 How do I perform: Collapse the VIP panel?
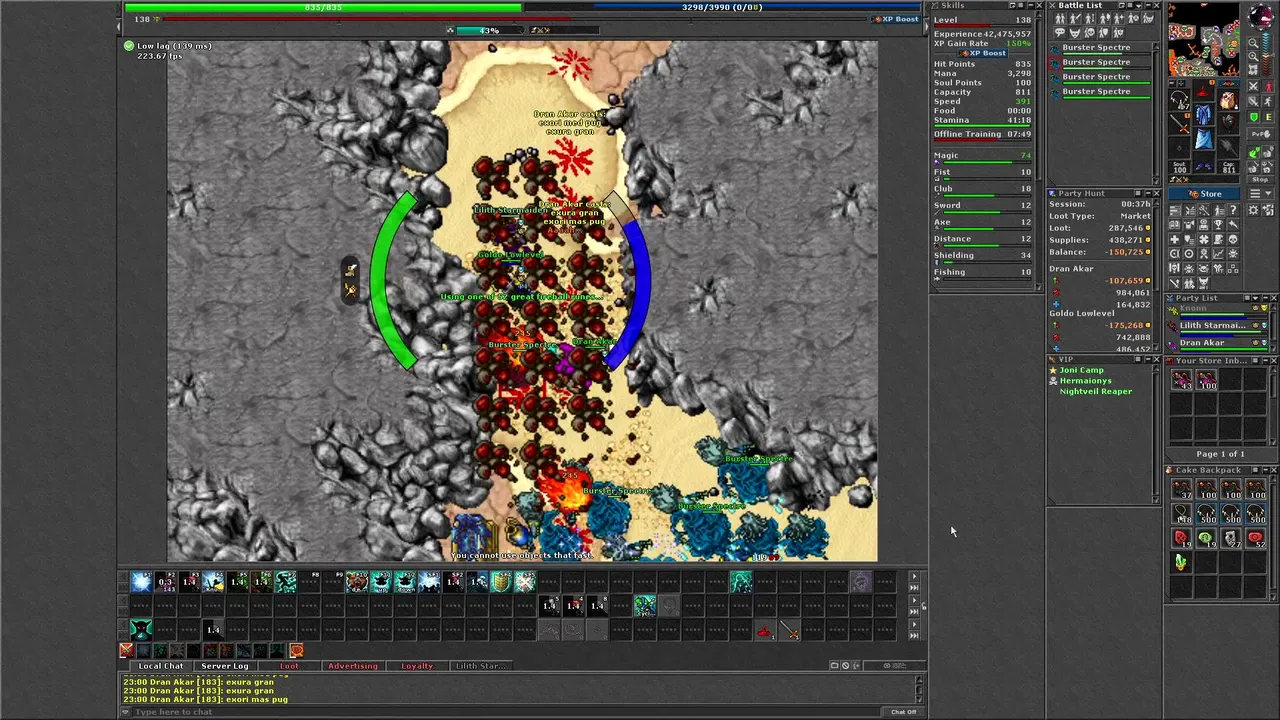tap(1148, 360)
